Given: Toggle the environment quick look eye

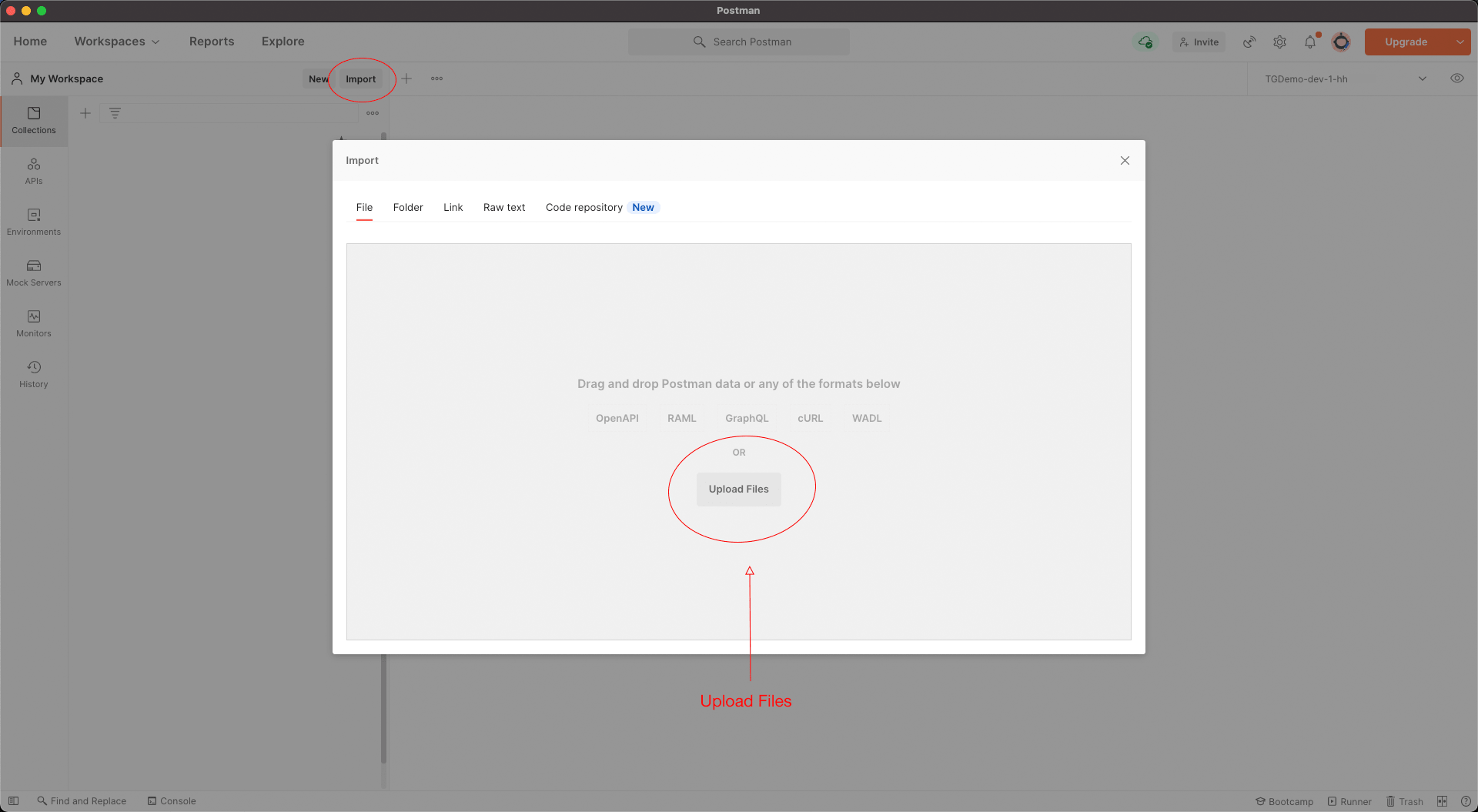Looking at the screenshot, I should pos(1456,79).
